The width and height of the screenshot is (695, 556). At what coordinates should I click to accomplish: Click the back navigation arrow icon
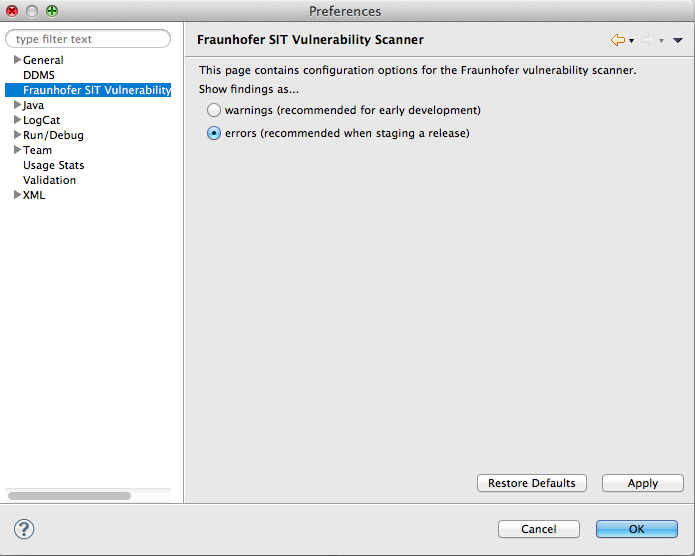click(617, 40)
